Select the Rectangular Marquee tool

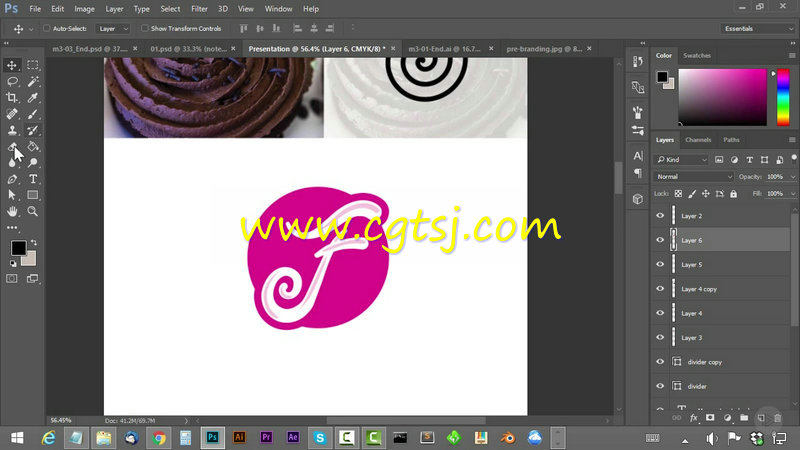pos(33,65)
